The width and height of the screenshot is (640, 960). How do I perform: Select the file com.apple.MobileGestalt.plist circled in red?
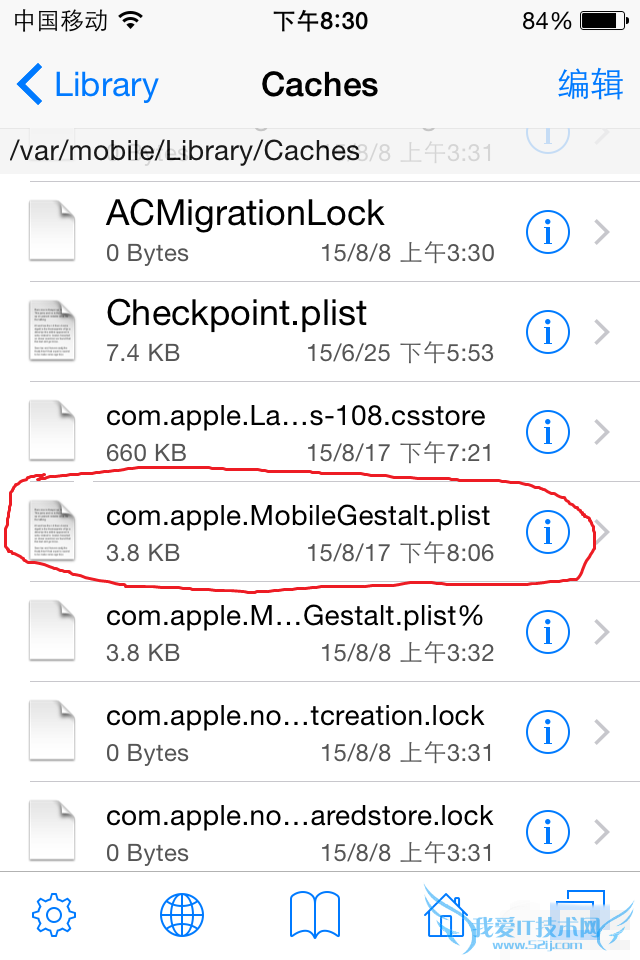pyautogui.click(x=300, y=531)
